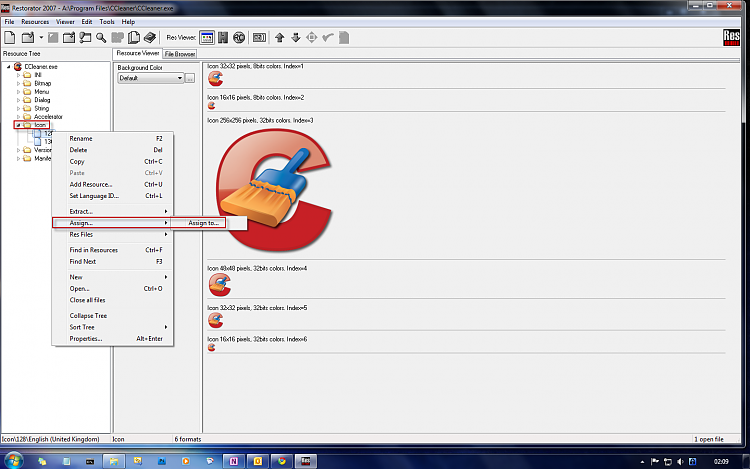Click the Save As toolbar icon
750x469 pixels.
coord(69,37)
